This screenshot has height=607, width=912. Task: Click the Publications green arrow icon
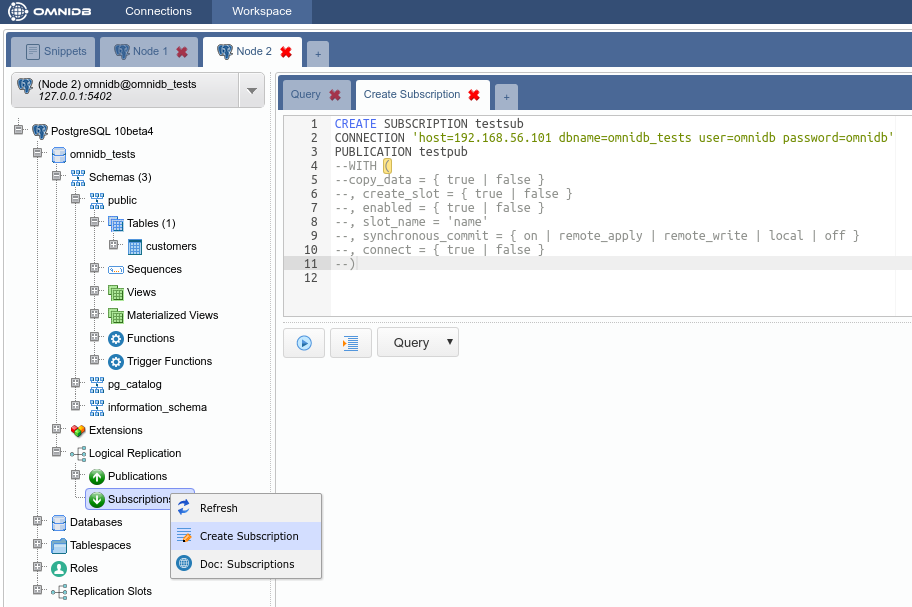click(x=97, y=477)
